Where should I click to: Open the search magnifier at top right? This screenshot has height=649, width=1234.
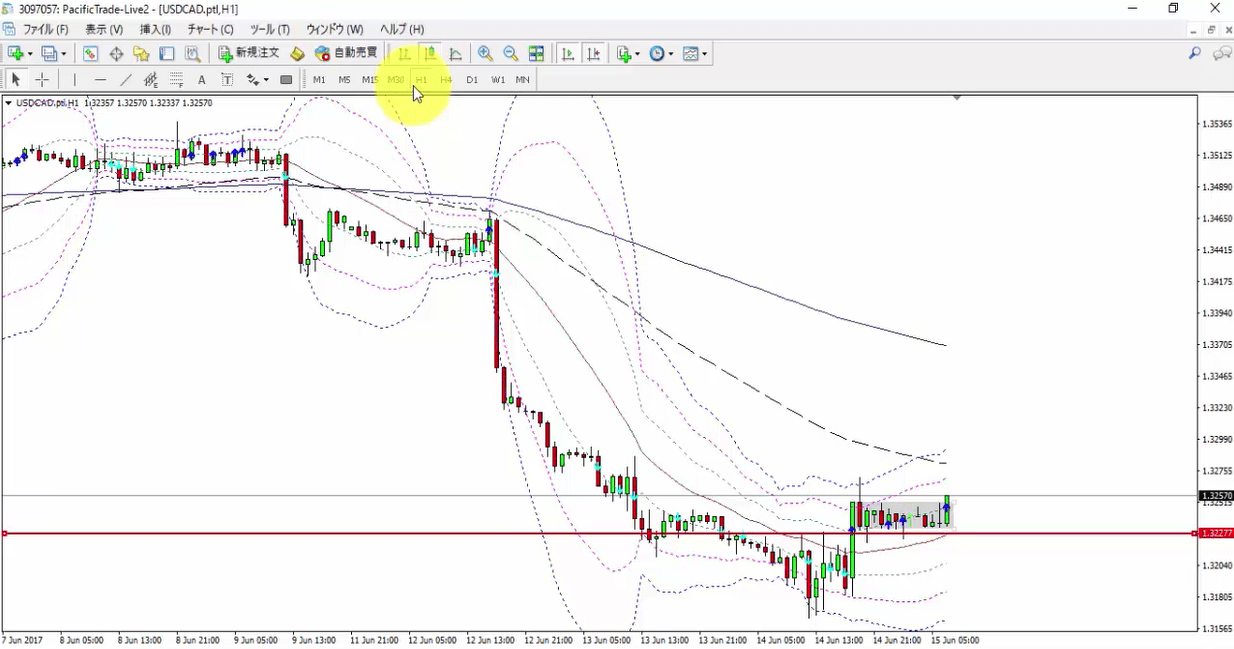pos(1195,53)
